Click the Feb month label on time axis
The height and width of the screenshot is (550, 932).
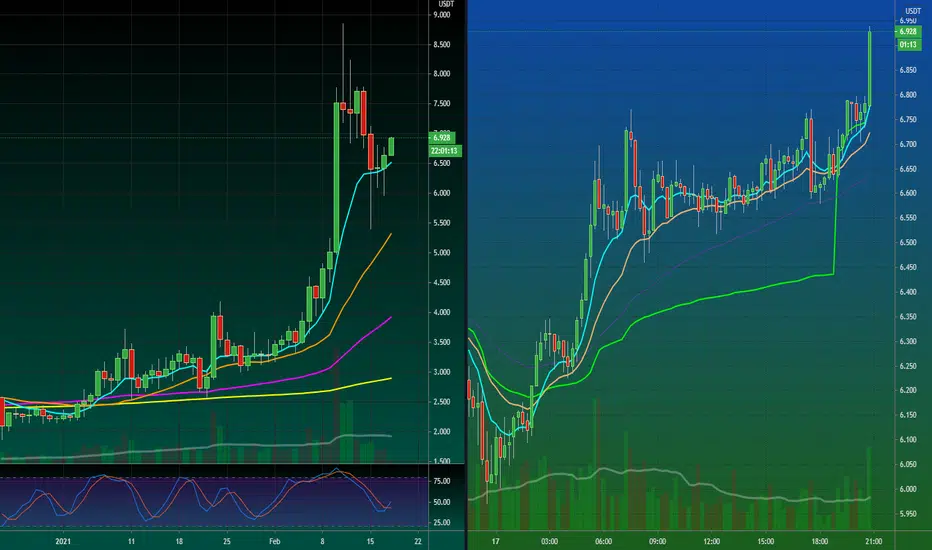click(275, 542)
